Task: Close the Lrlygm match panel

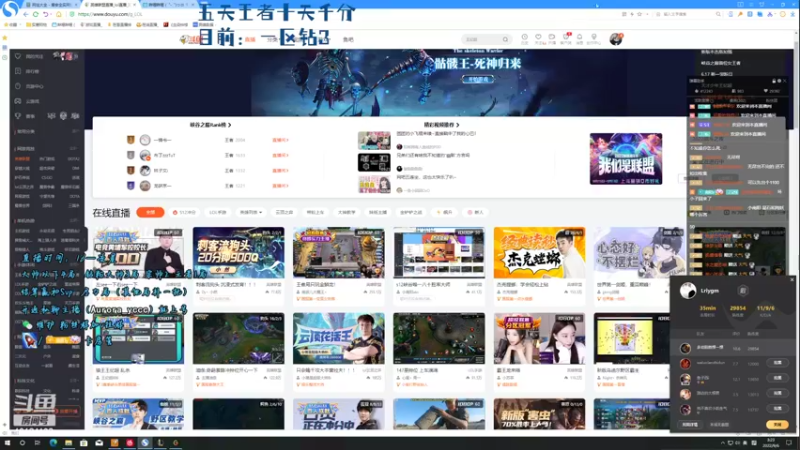Action: coord(792,280)
